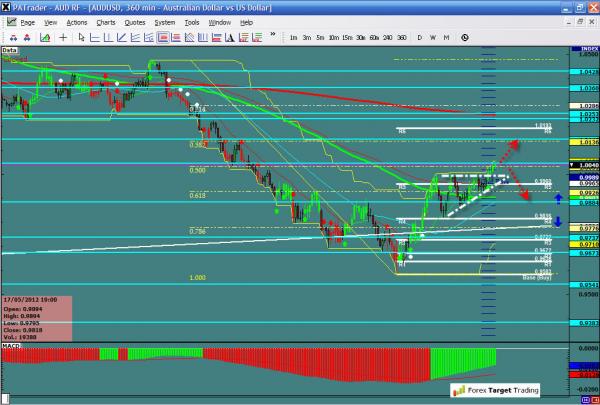Switch to Daily (D) timeframe
600x405 pixels.
pos(420,37)
